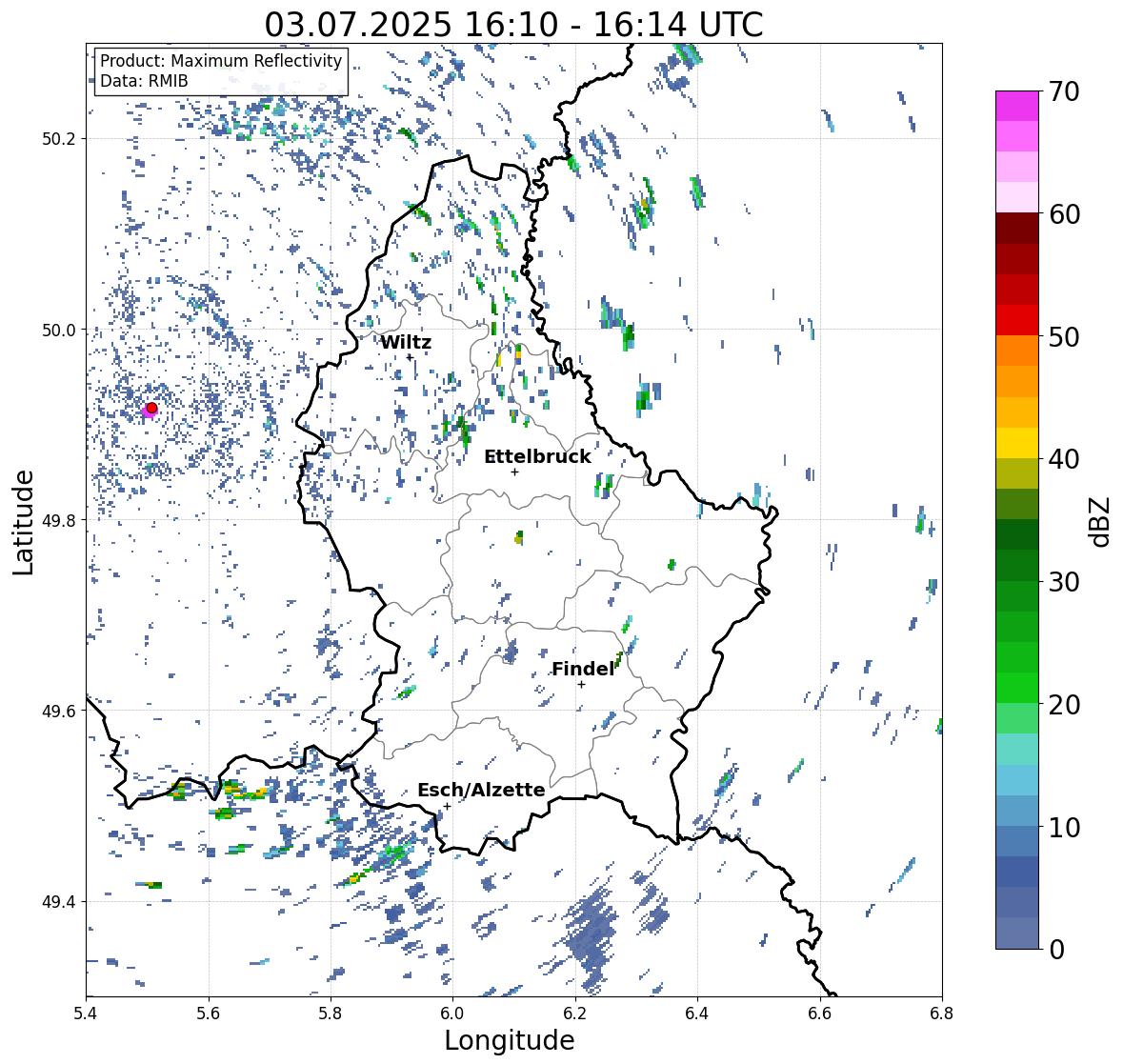1123x1064 pixels.
Task: Click the colorbar tick label 20
Action: point(1064,705)
